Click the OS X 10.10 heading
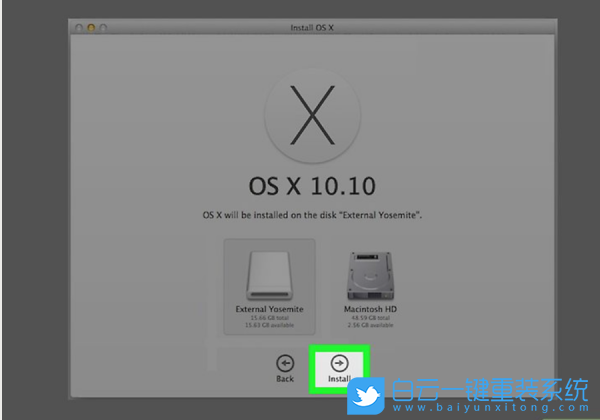600x420 pixels. coord(313,187)
